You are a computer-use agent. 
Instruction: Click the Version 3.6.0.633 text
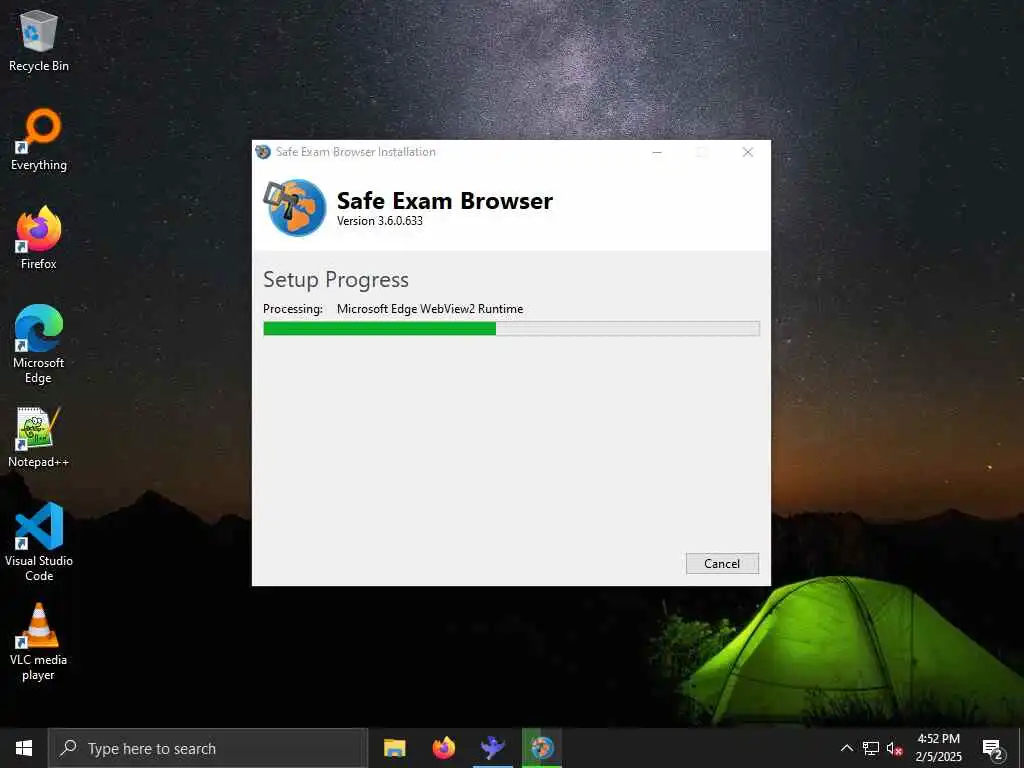coord(380,221)
